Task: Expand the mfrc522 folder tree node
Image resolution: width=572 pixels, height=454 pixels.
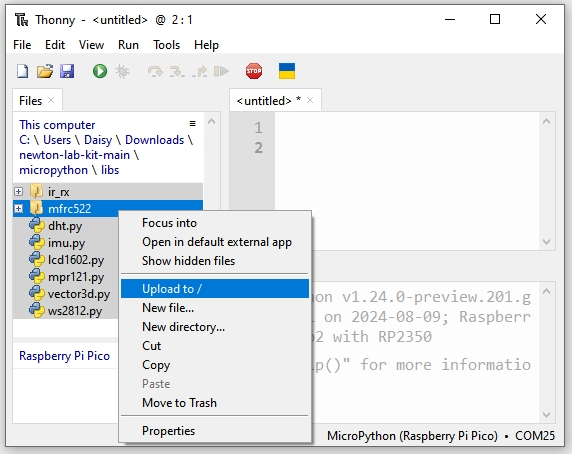Action: 18,209
